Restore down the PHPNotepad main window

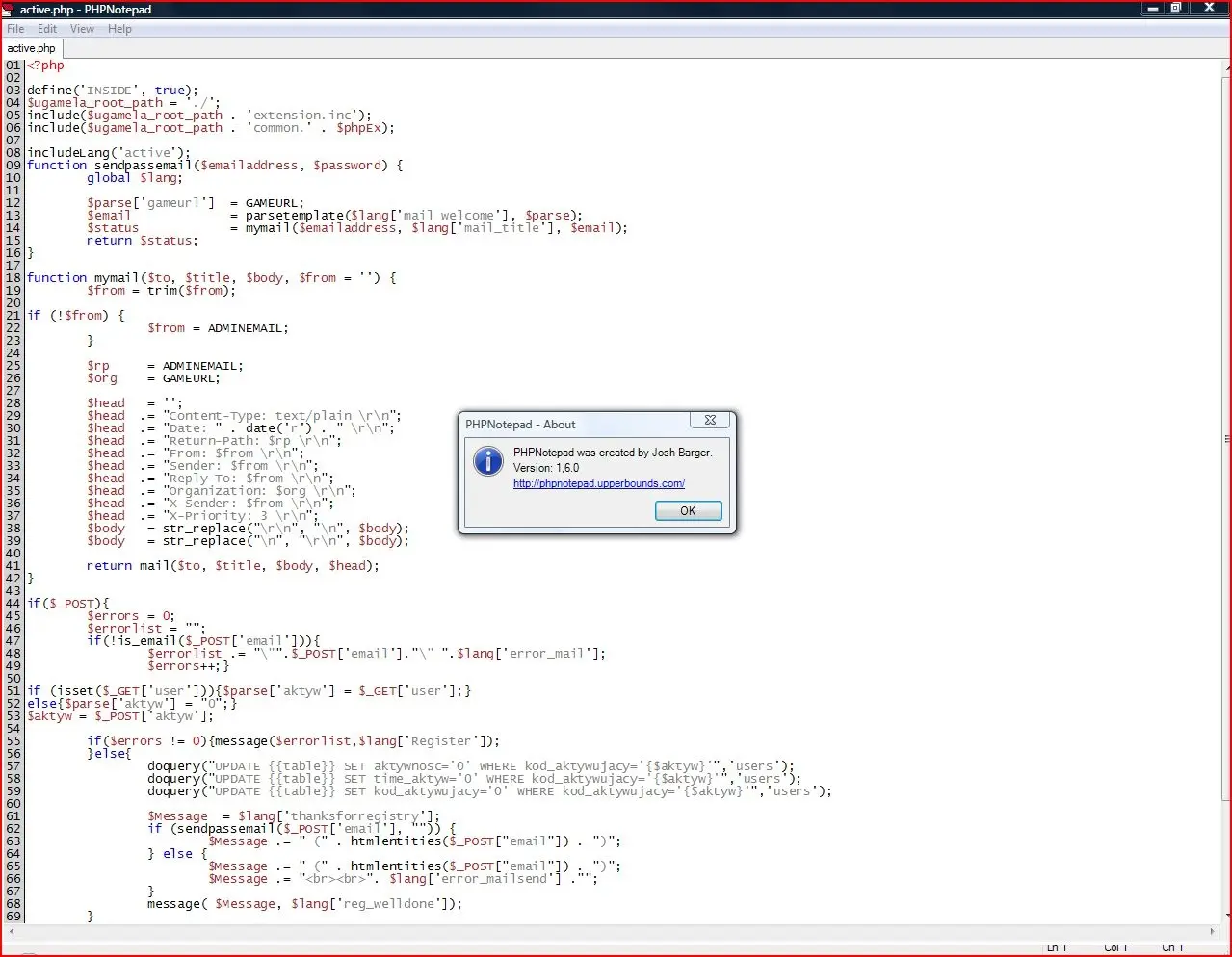[1175, 8]
